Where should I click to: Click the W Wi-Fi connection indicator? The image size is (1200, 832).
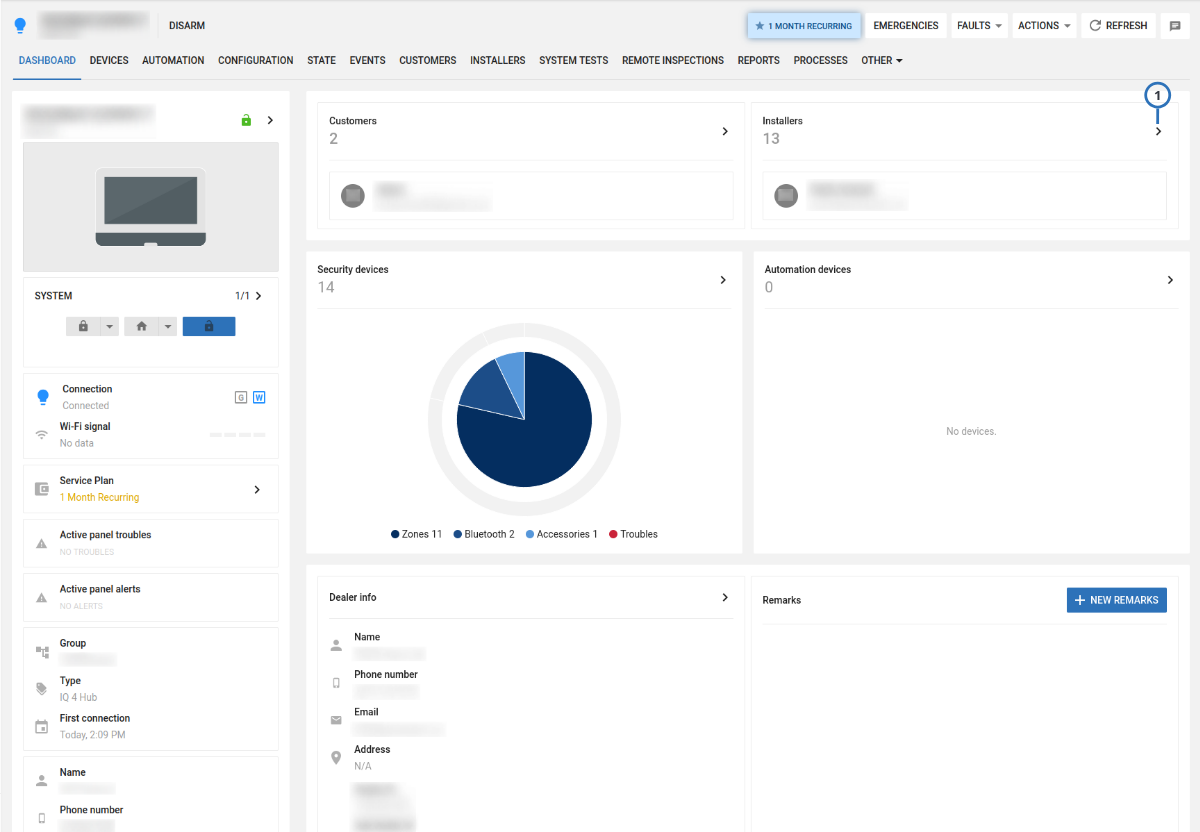pyautogui.click(x=259, y=397)
